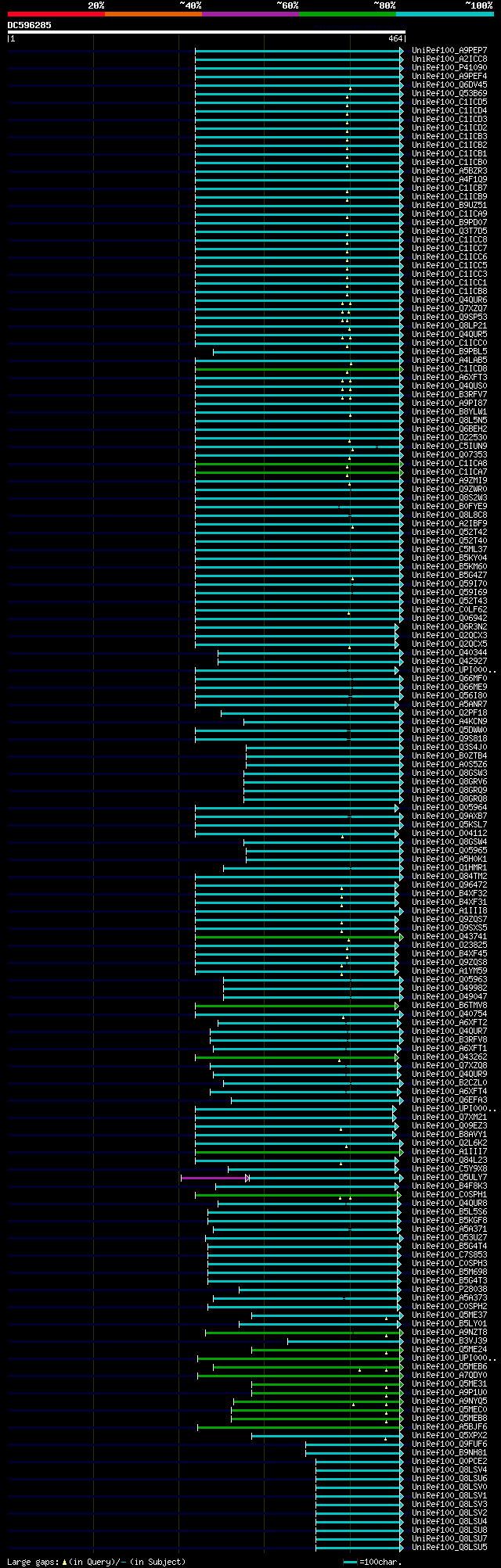This screenshot has width=501, height=1568.
Task: Select label UniRef100_A2IBF9
Action: point(449,524)
